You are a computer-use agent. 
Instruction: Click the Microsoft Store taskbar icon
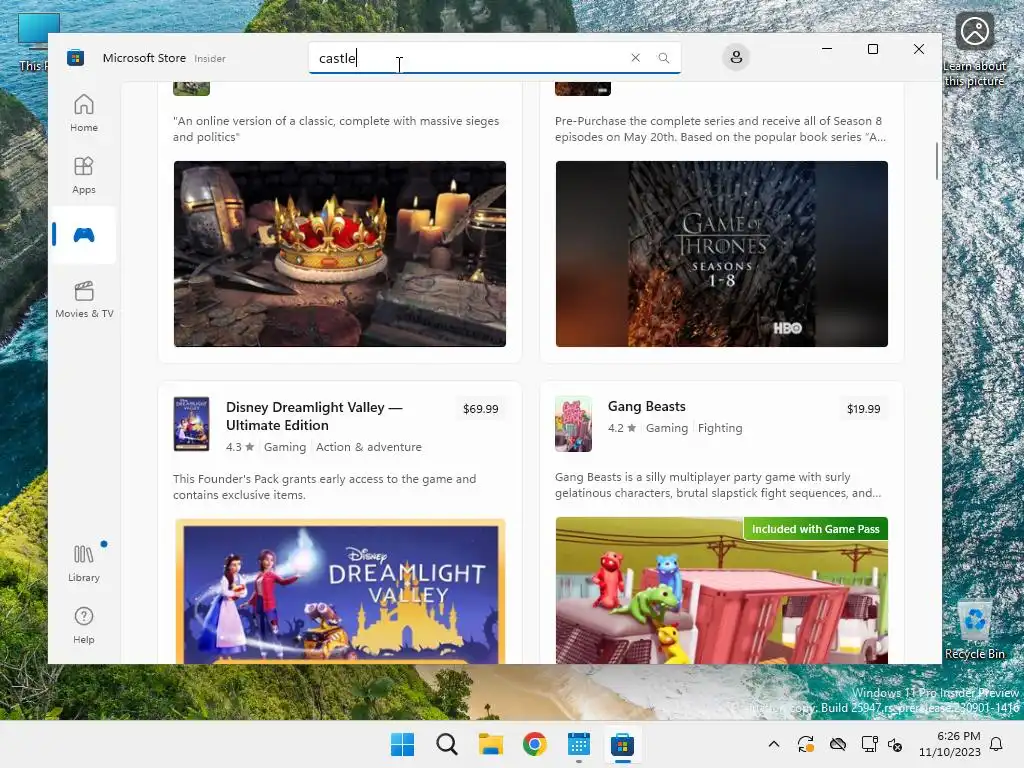tap(622, 744)
